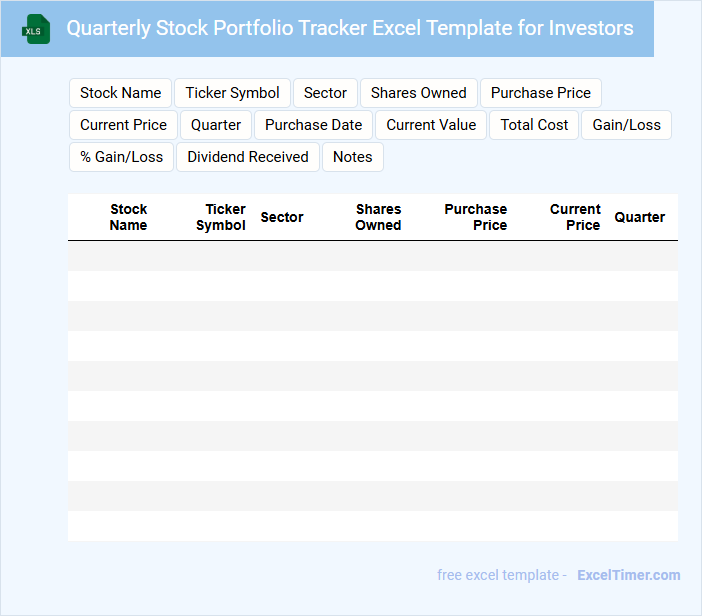Select the Stock Name tag
The image size is (702, 616).
pos(120,93)
